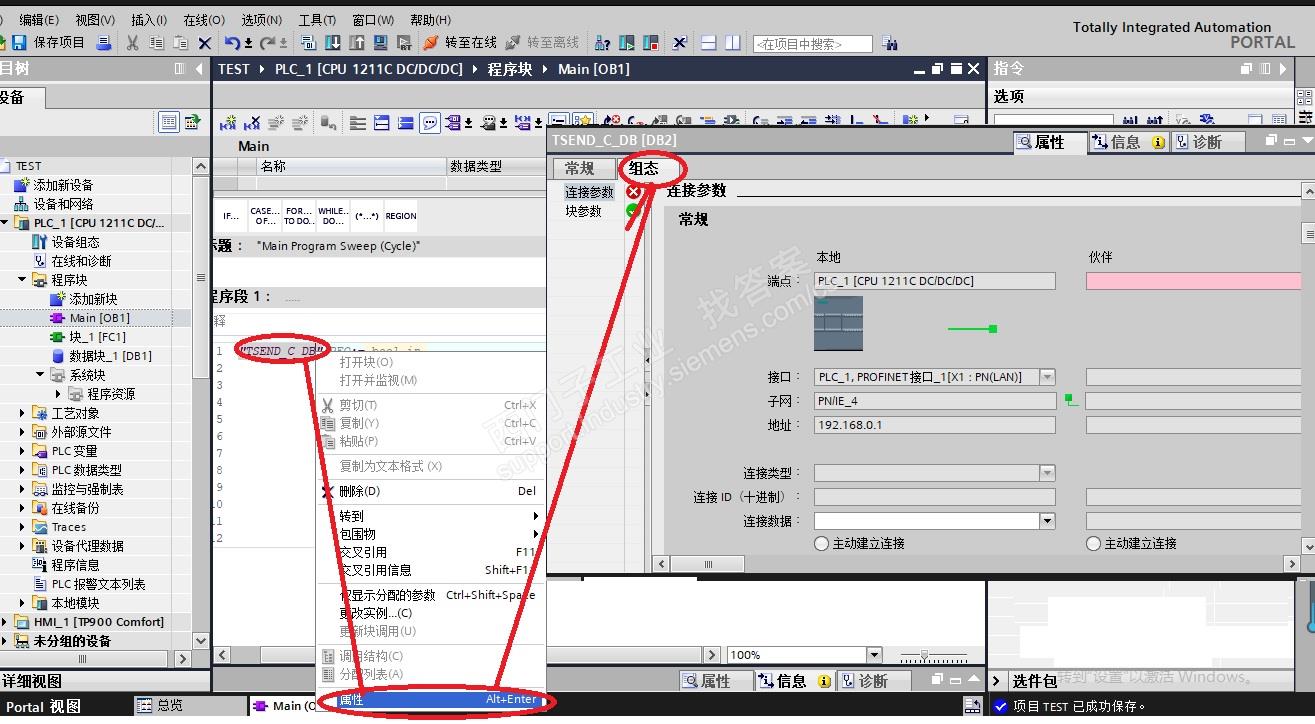Click the download to device icon
The image size is (1315, 724).
click(x=332, y=43)
